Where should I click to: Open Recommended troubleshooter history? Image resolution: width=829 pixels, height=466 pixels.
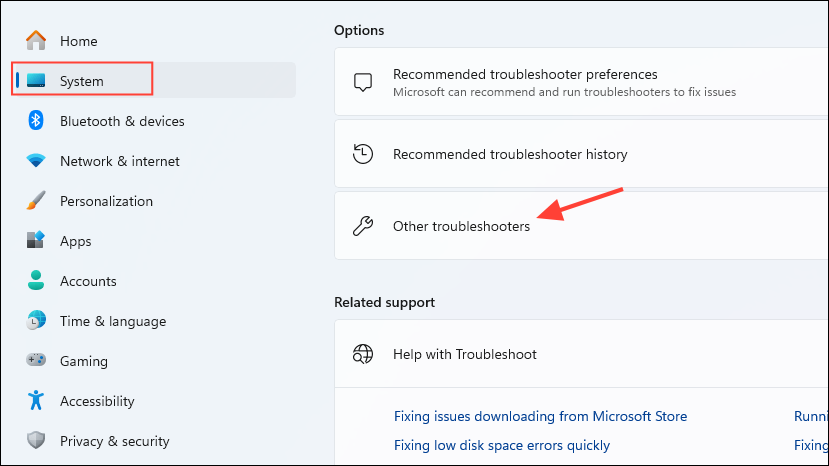(x=510, y=154)
